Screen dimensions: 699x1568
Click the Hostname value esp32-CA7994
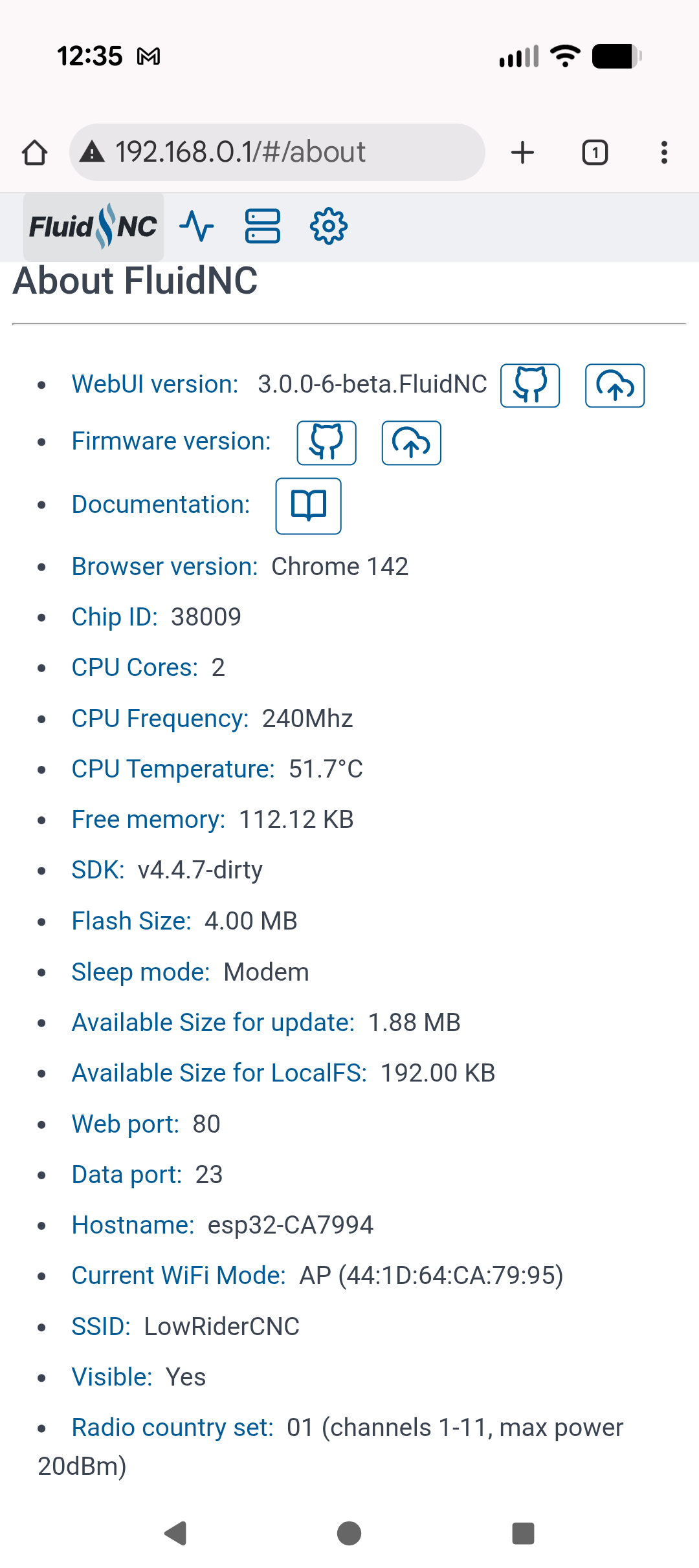[290, 1225]
